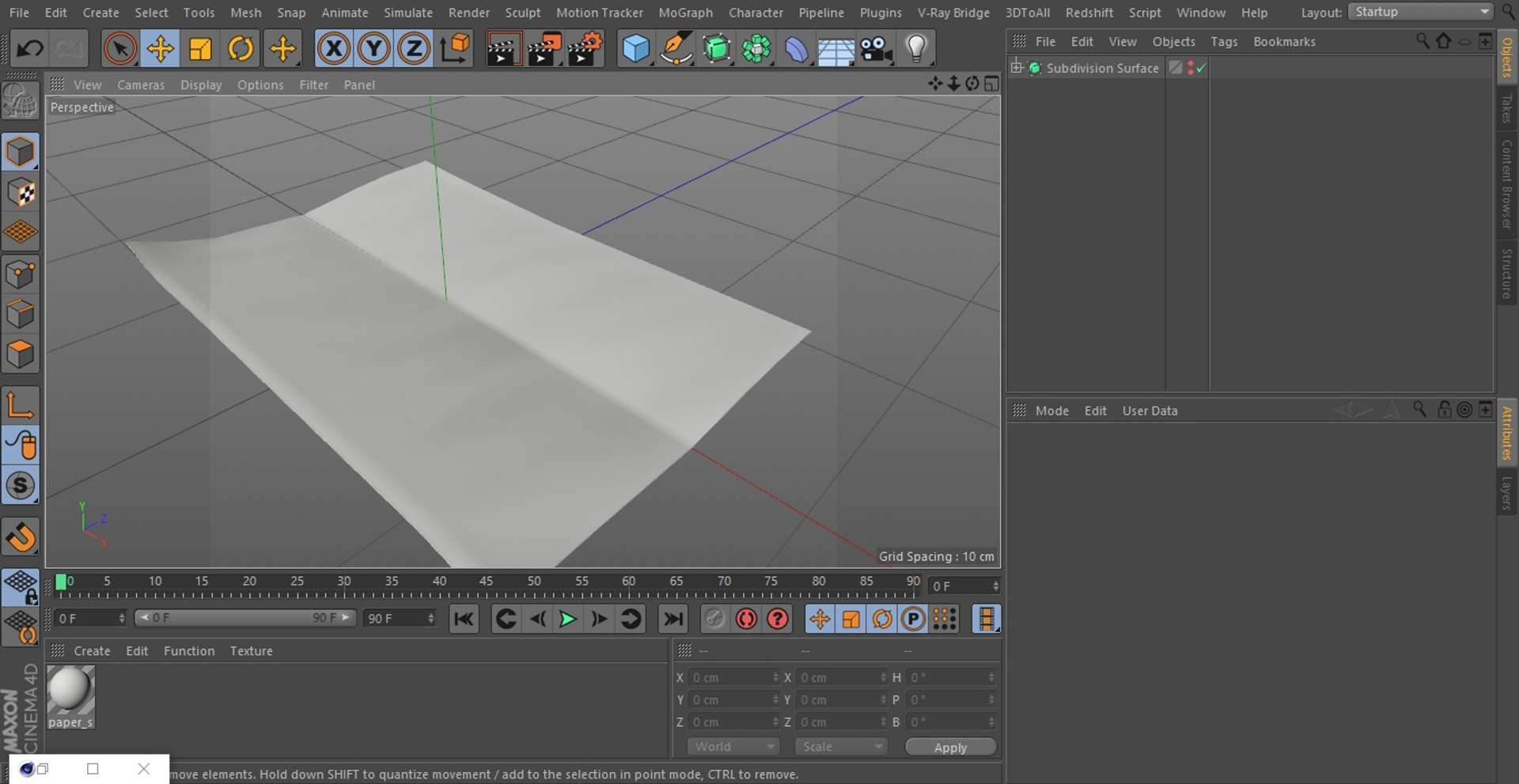
Task: Add a Cube primitive object
Action: (636, 49)
